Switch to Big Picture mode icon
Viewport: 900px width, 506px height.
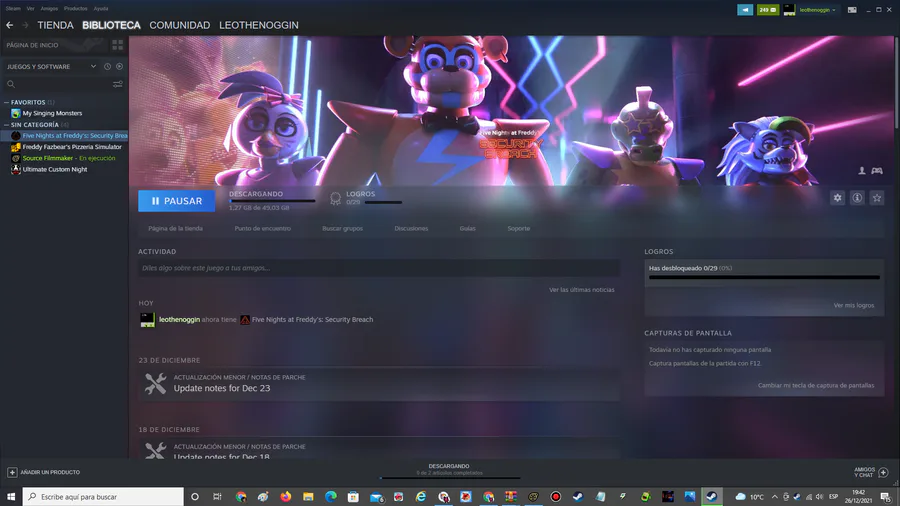coord(852,10)
